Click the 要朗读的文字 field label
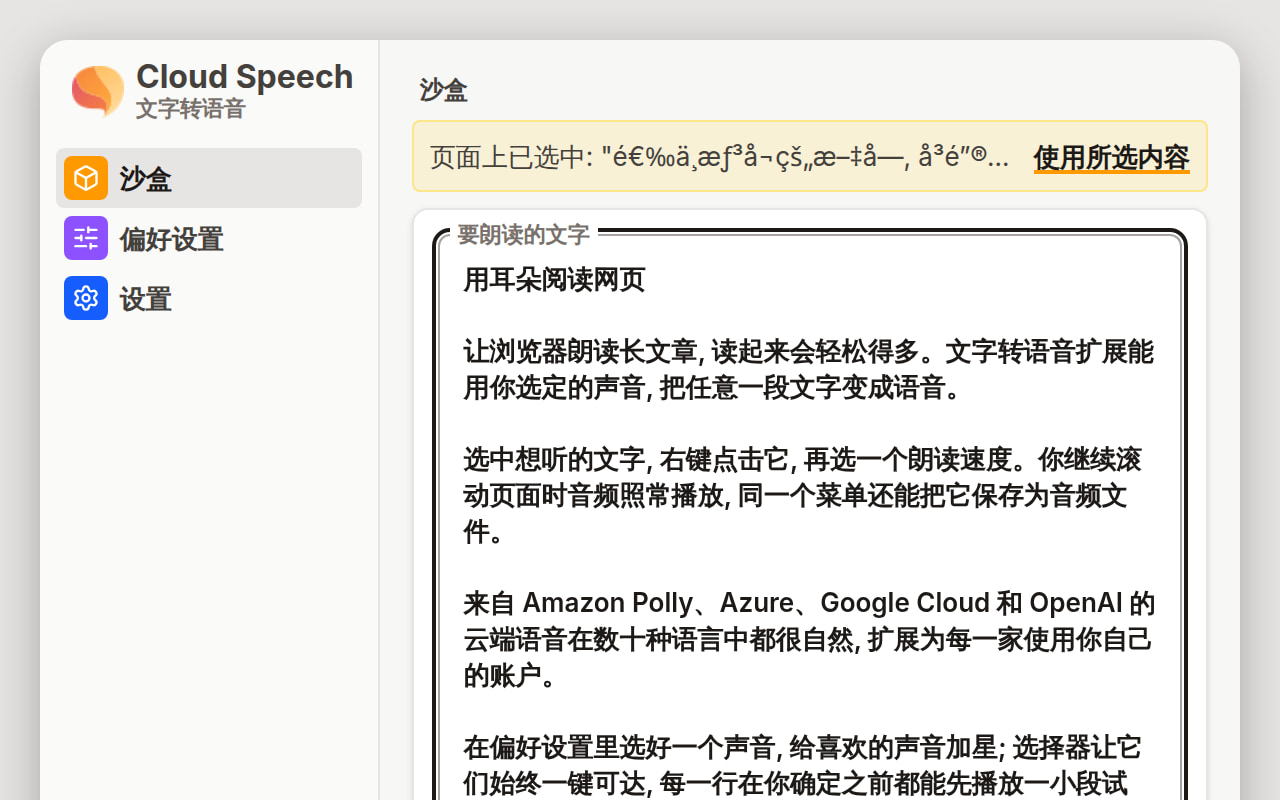 pos(523,235)
